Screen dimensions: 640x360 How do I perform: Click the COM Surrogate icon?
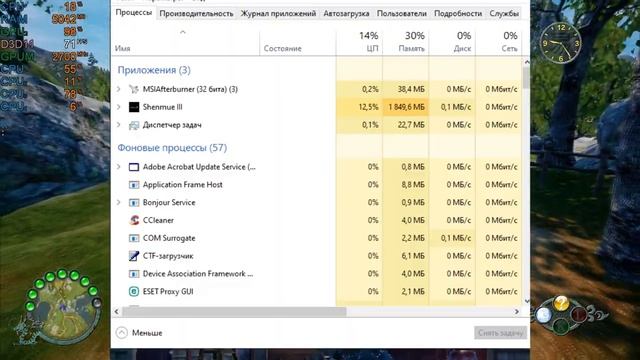tap(134, 238)
